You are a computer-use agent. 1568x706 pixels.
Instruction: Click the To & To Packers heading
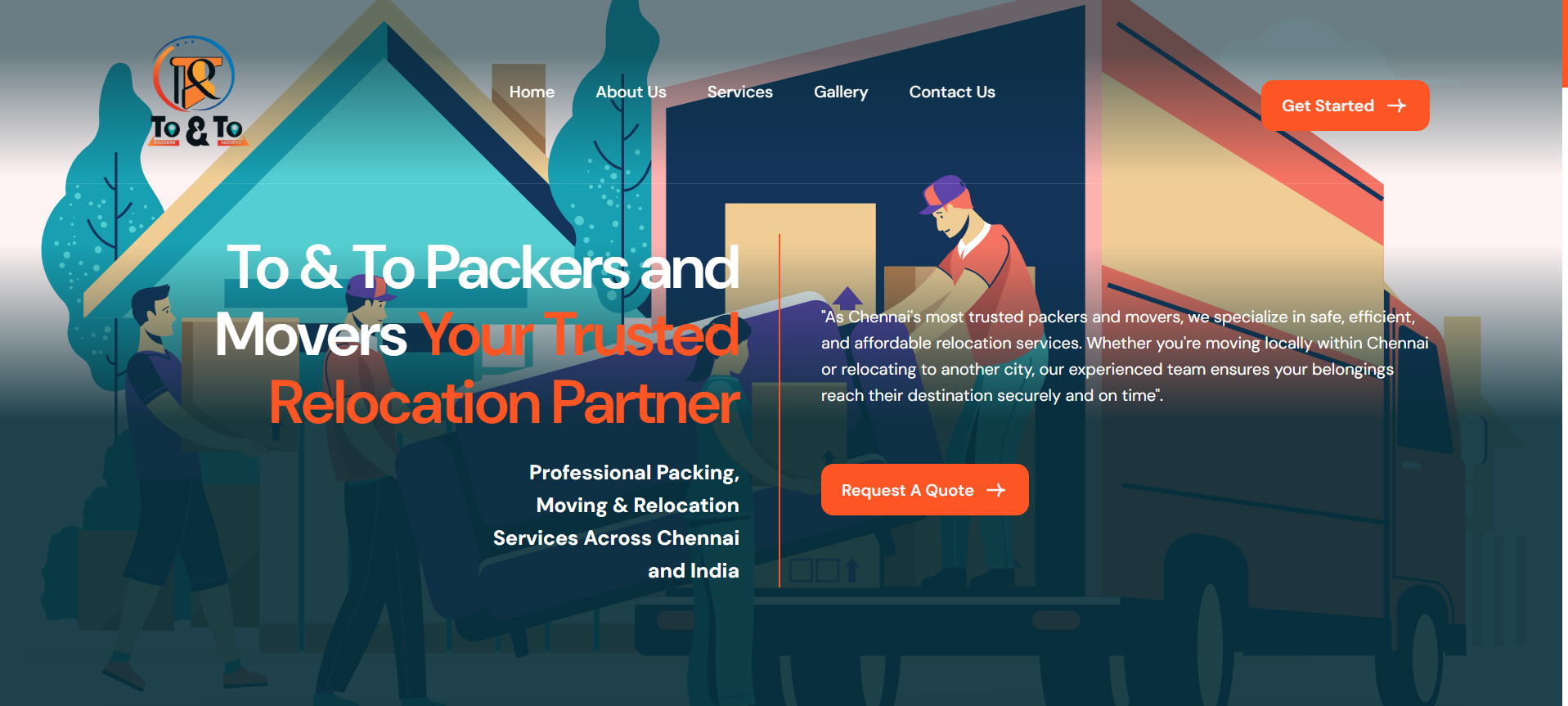point(483,268)
